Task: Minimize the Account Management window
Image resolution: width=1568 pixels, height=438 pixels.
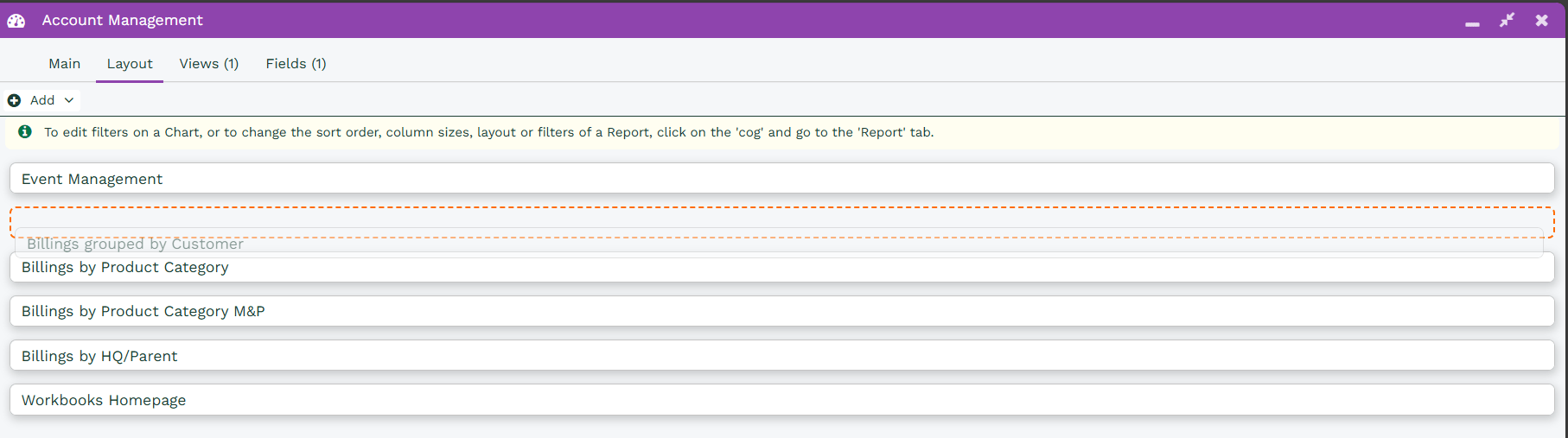Action: [x=1472, y=22]
